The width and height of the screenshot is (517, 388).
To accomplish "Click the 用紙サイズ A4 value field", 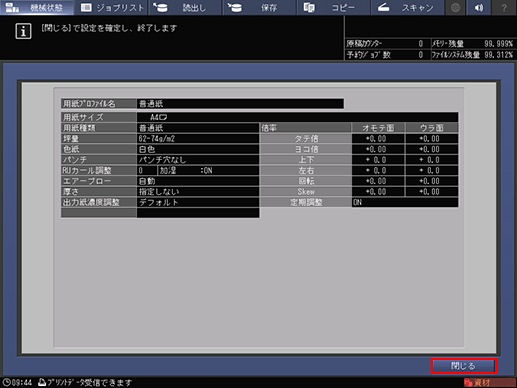I will (297, 117).
